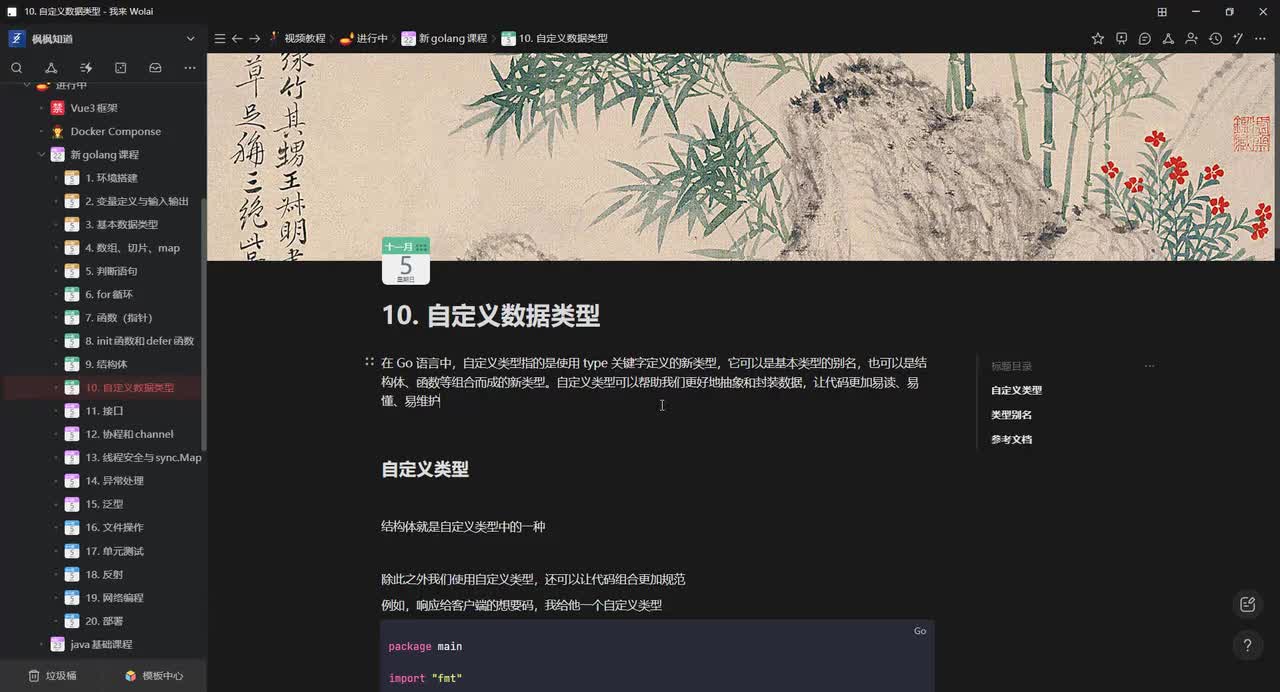Image resolution: width=1280 pixels, height=692 pixels.
Task: Open the page comments icon
Action: 1145,38
